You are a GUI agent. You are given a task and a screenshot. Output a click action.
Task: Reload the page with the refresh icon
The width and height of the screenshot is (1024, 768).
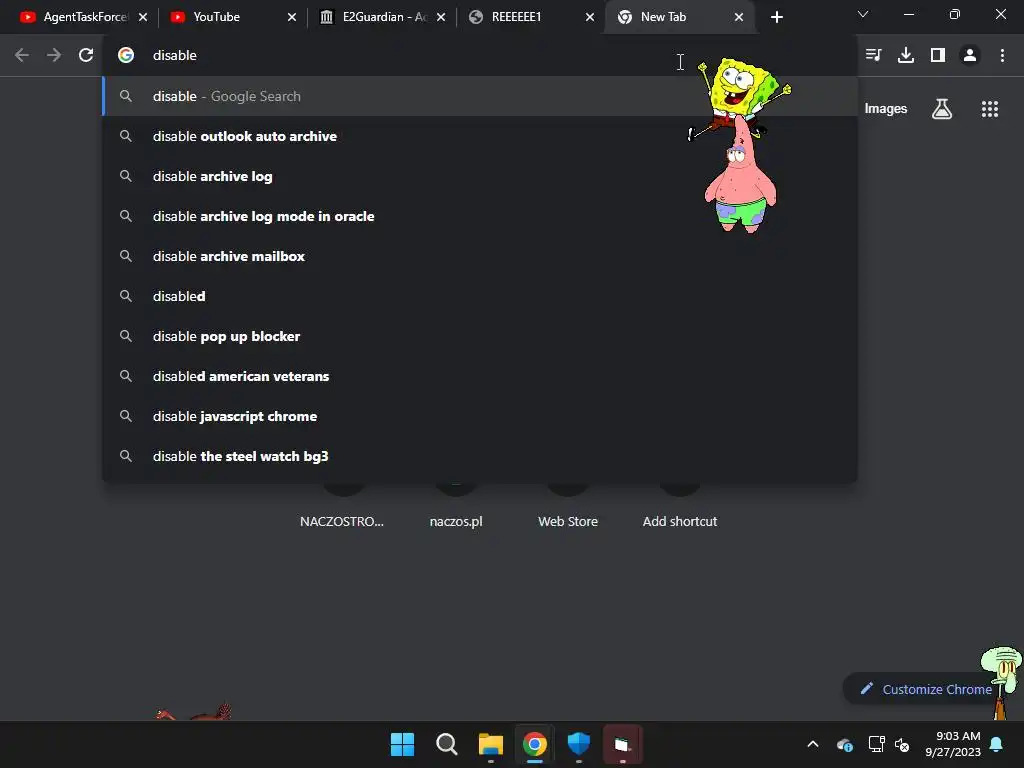86,56
